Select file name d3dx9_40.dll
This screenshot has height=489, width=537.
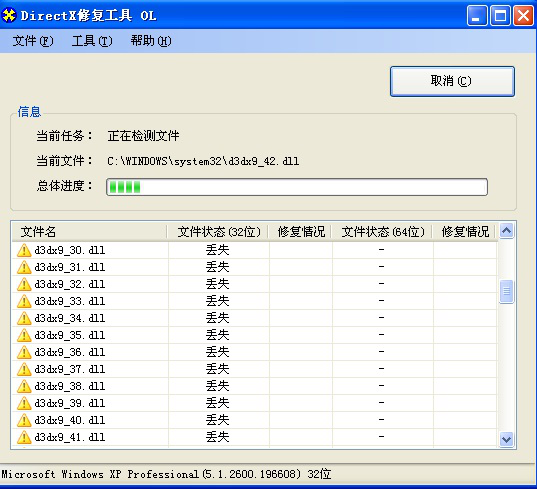tap(70, 421)
